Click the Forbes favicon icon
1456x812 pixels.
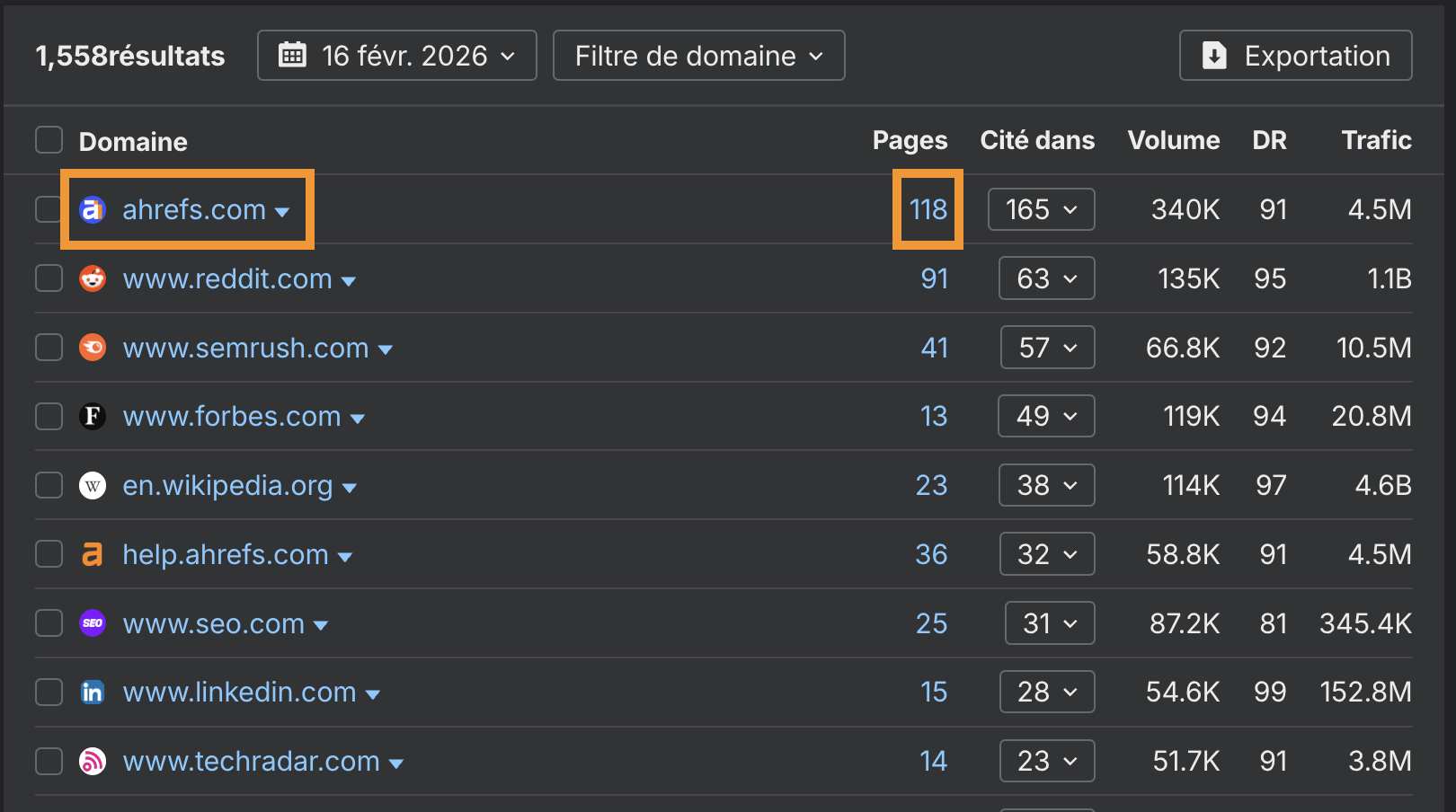[x=93, y=416]
